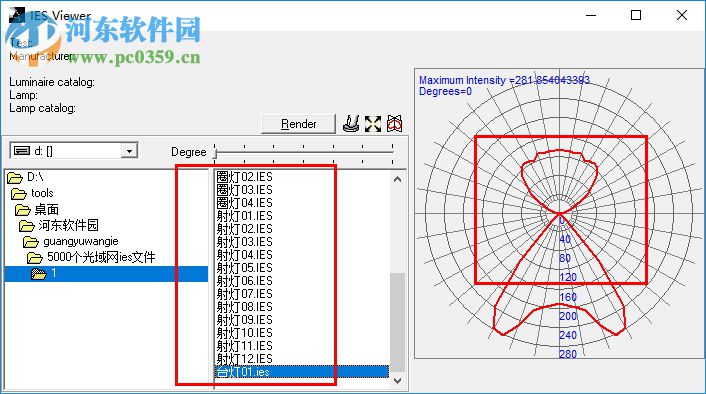The width and height of the screenshot is (706, 394).
Task: Select file 射灯10.IES
Action: (244, 333)
